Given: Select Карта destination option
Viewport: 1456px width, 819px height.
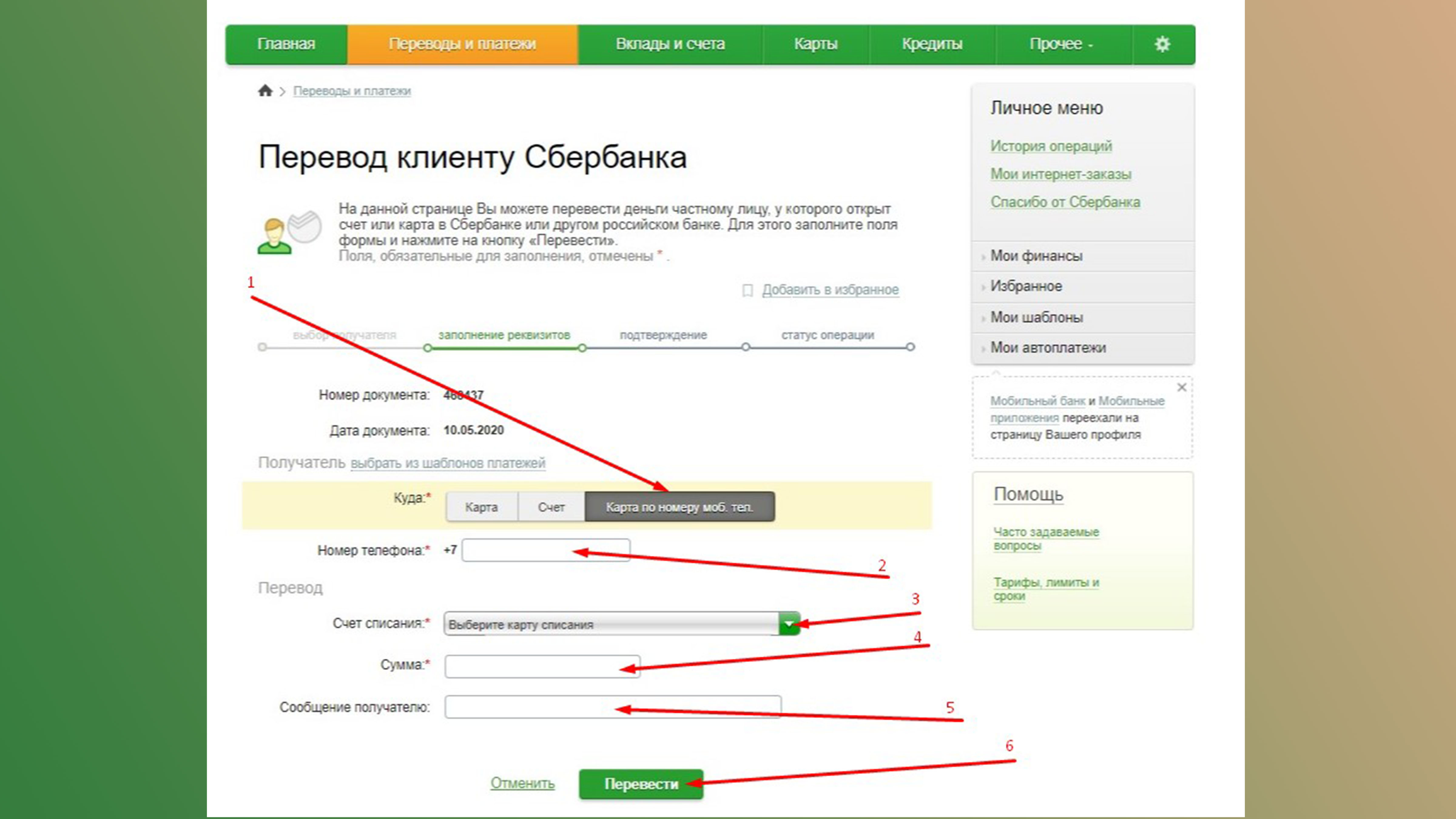Looking at the screenshot, I should [x=482, y=507].
